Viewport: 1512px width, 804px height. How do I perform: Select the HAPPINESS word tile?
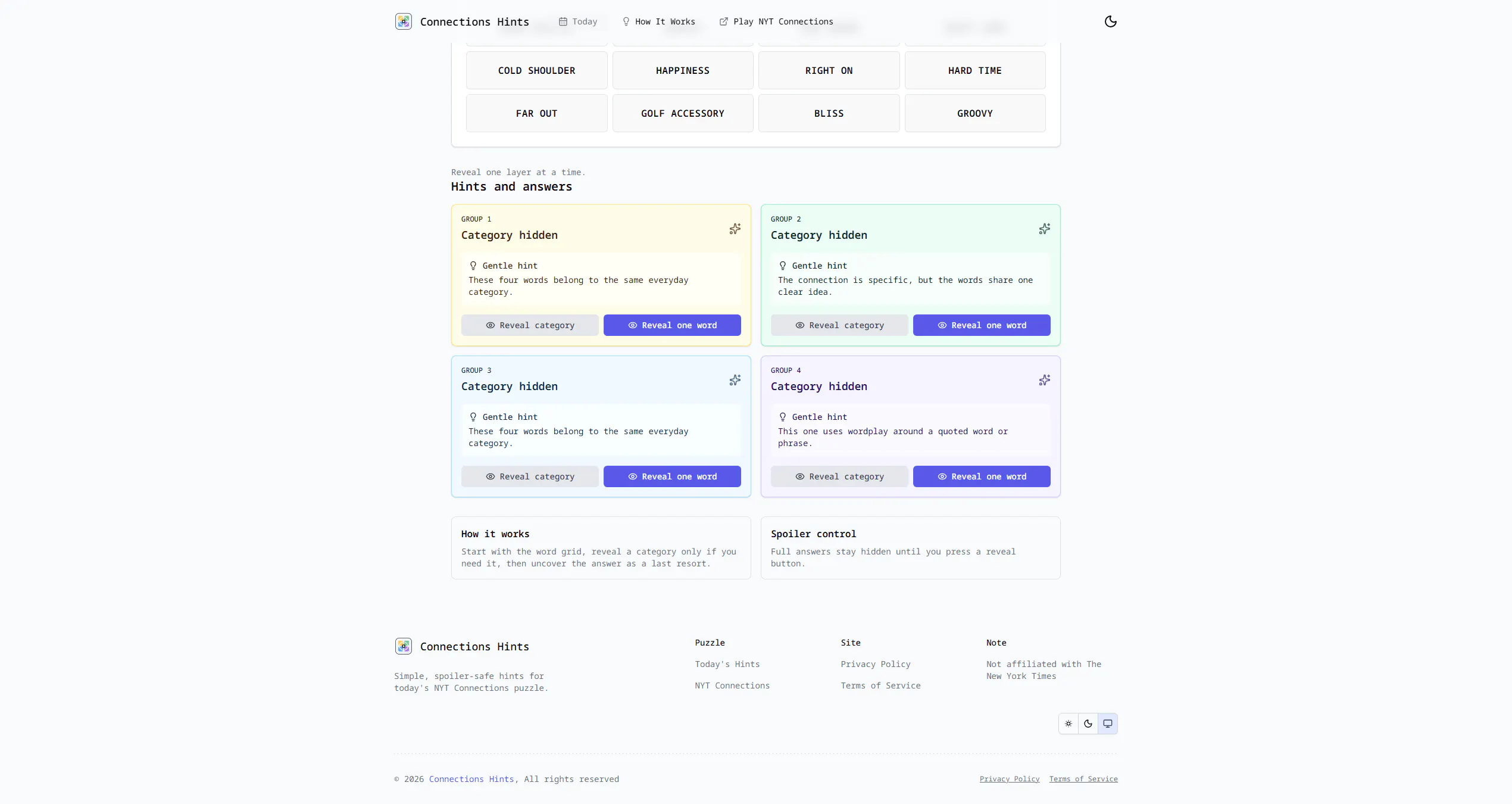coord(683,70)
